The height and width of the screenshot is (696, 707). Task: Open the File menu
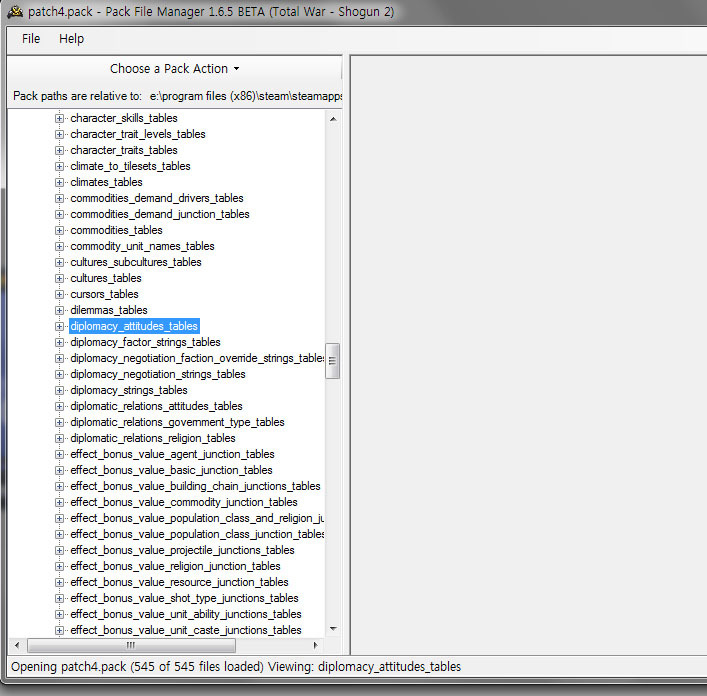(x=31, y=39)
